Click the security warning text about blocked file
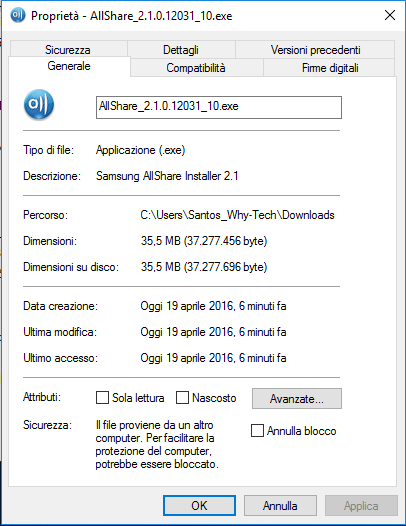The width and height of the screenshot is (406, 526). click(x=157, y=444)
